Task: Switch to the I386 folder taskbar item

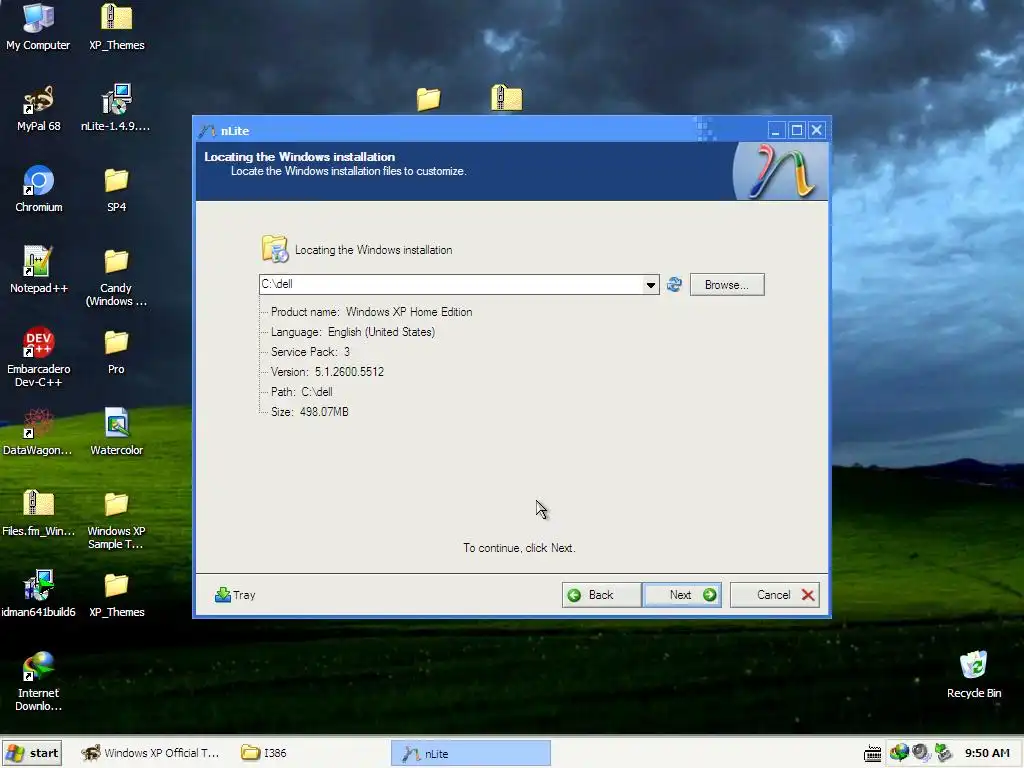Action: (x=263, y=753)
